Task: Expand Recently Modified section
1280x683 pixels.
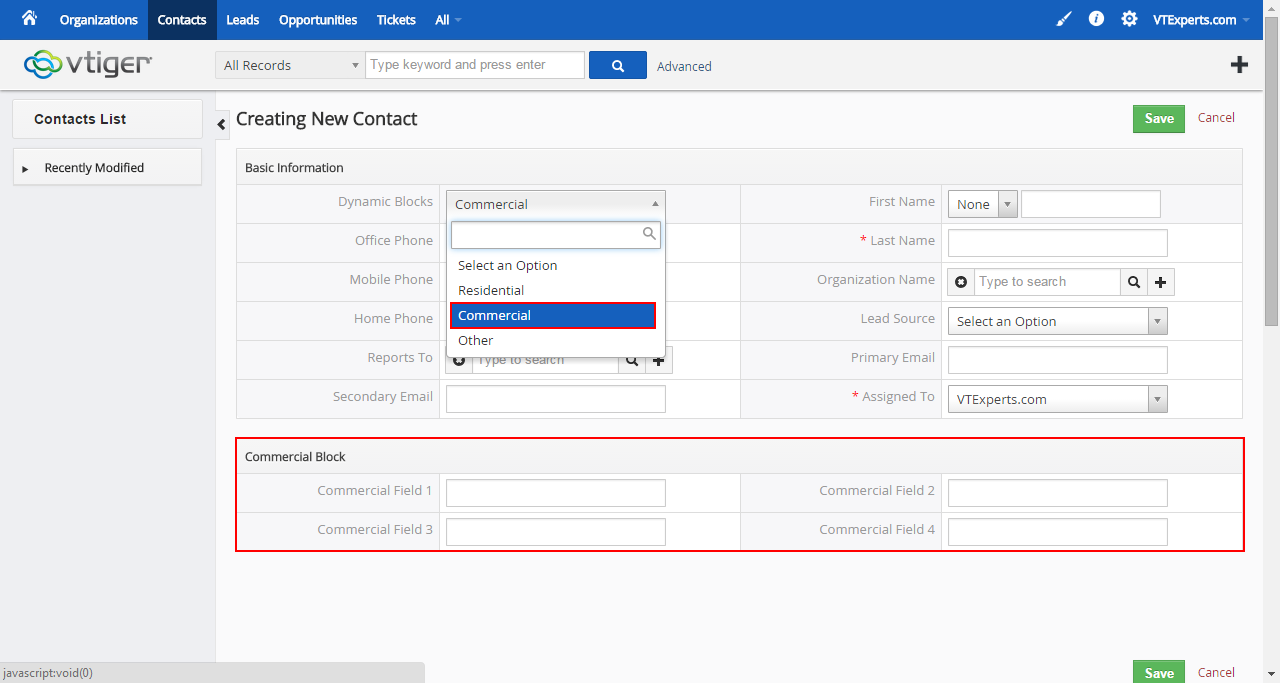Action: (107, 167)
